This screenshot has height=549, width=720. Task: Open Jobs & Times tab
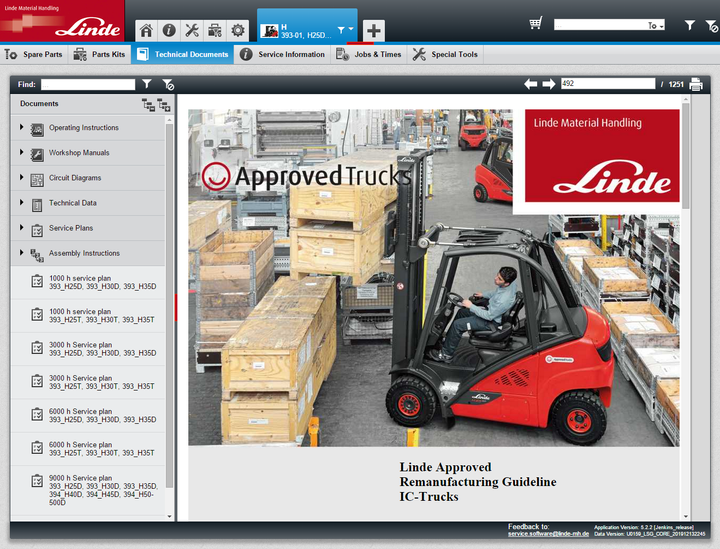[369, 54]
